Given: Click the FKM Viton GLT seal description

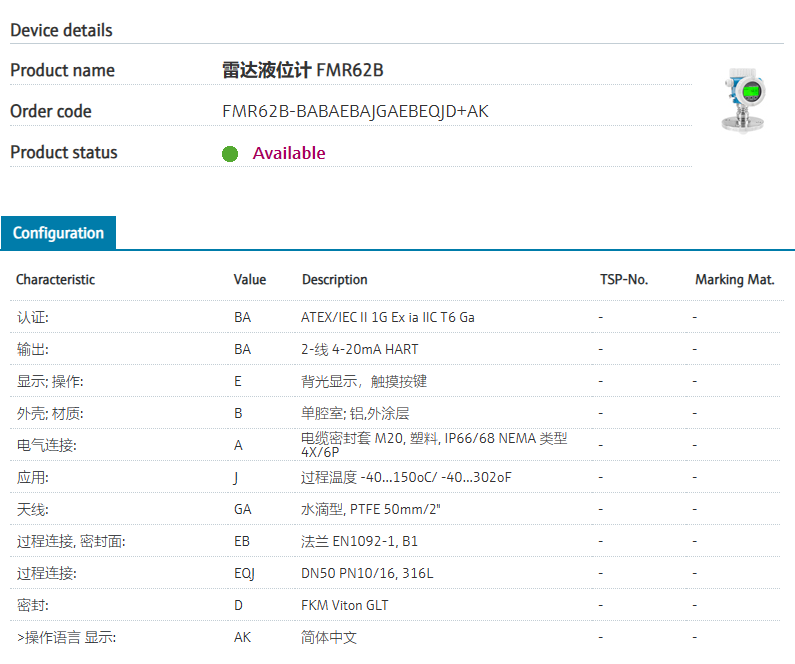Looking at the screenshot, I should (344, 605).
